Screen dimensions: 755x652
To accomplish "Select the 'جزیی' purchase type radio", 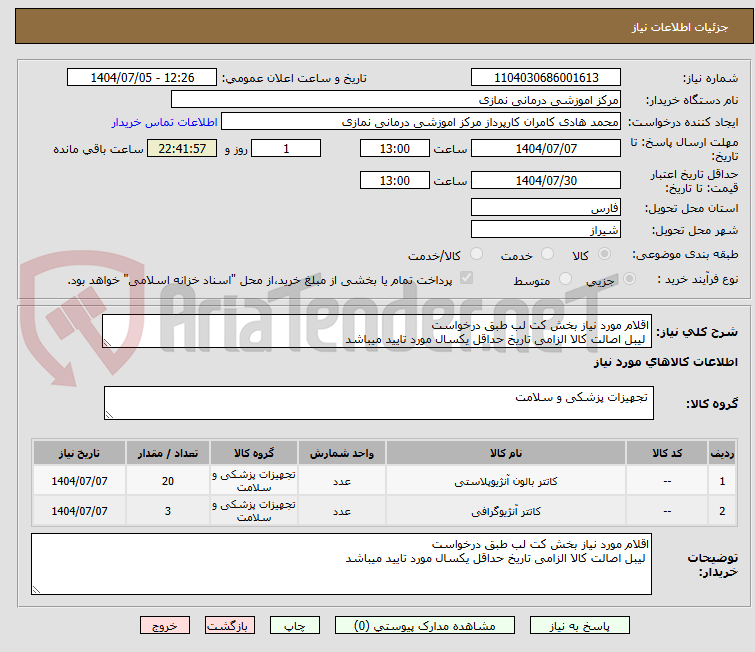I will [x=629, y=279].
